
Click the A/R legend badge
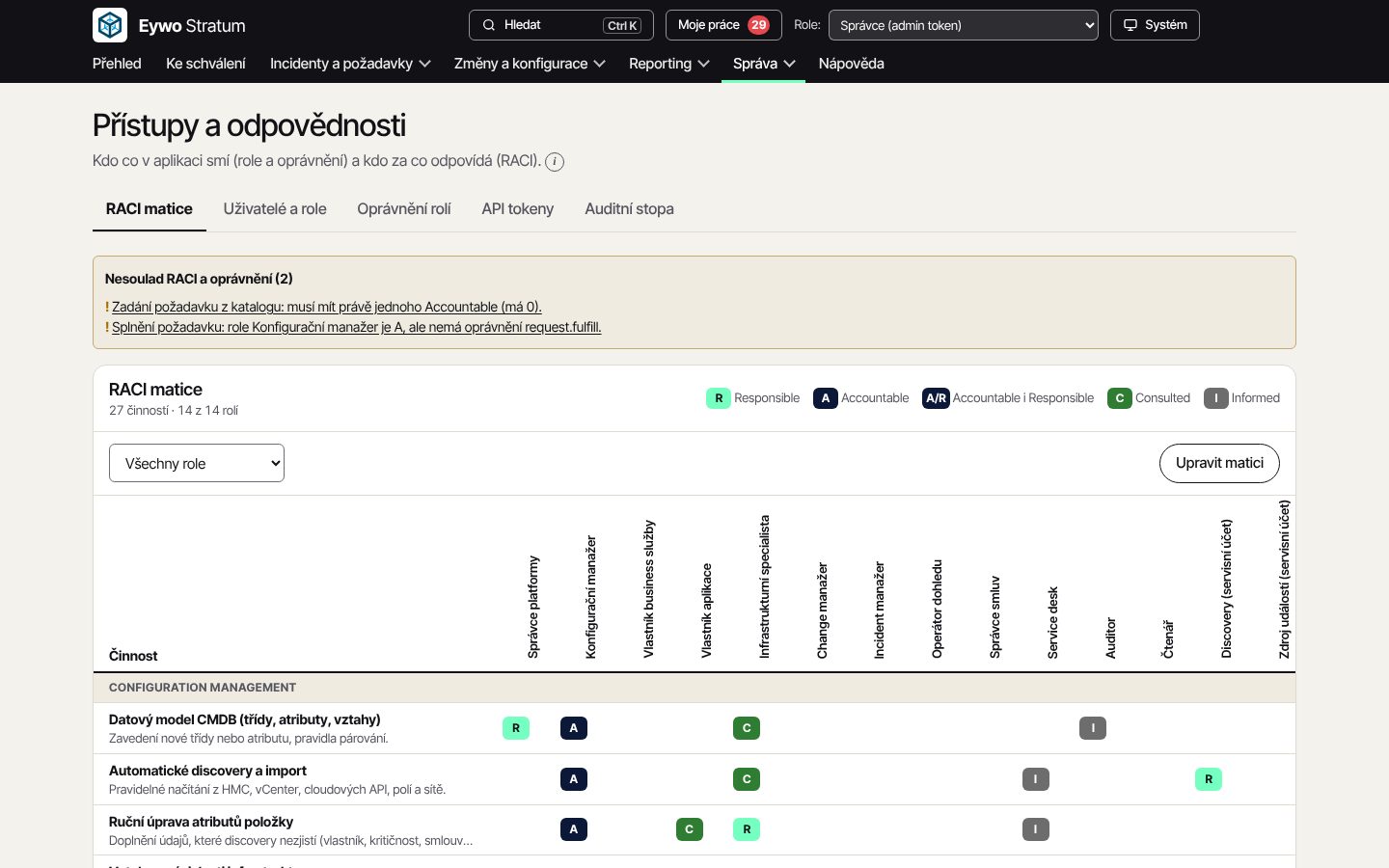(936, 398)
